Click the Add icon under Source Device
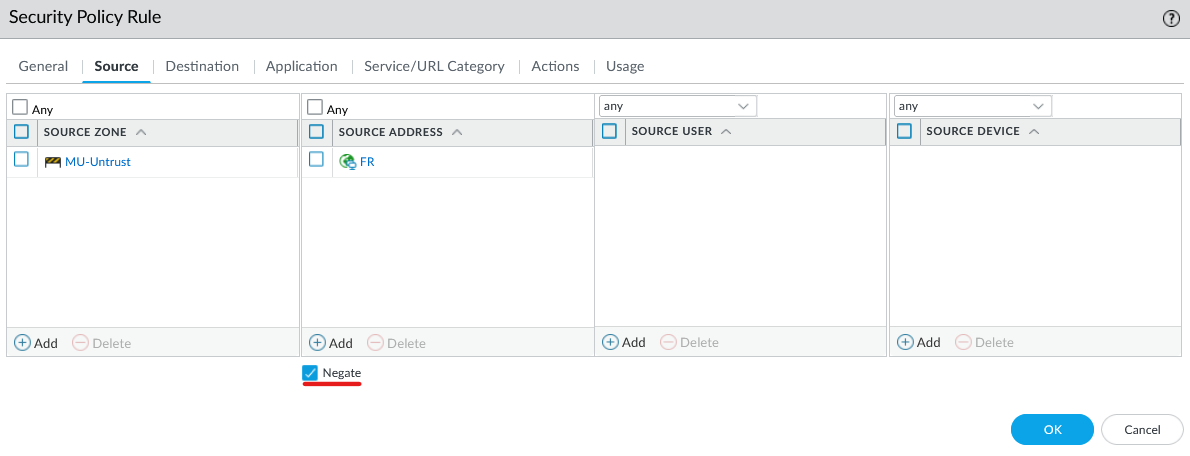The image size is (1190, 456). 905,342
